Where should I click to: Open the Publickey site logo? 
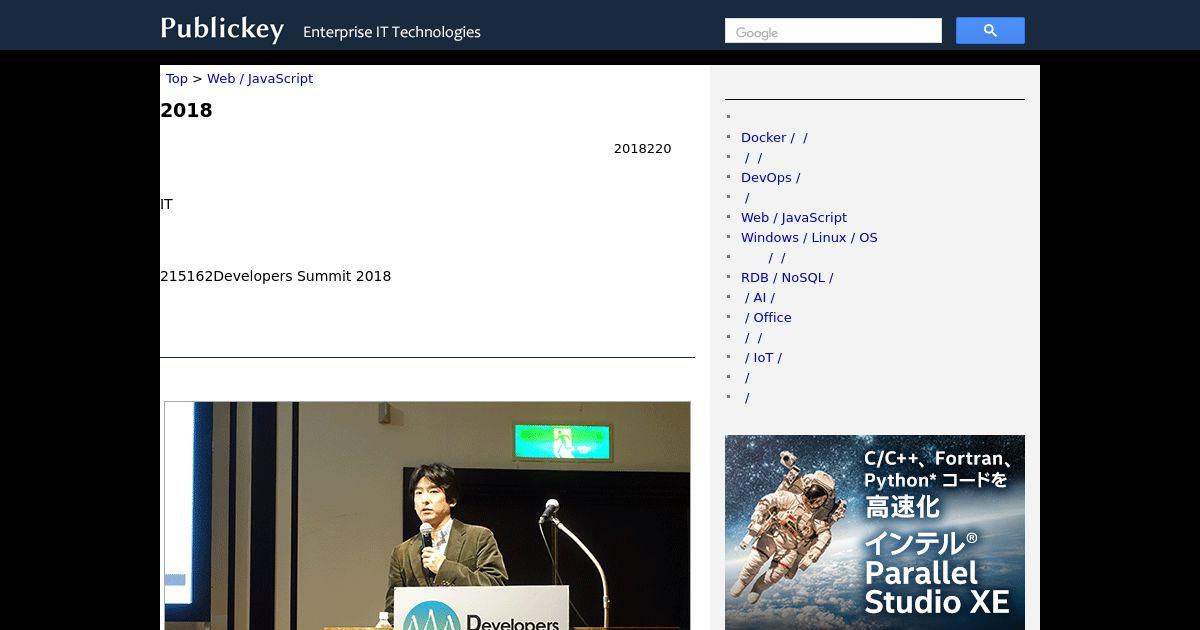(222, 29)
